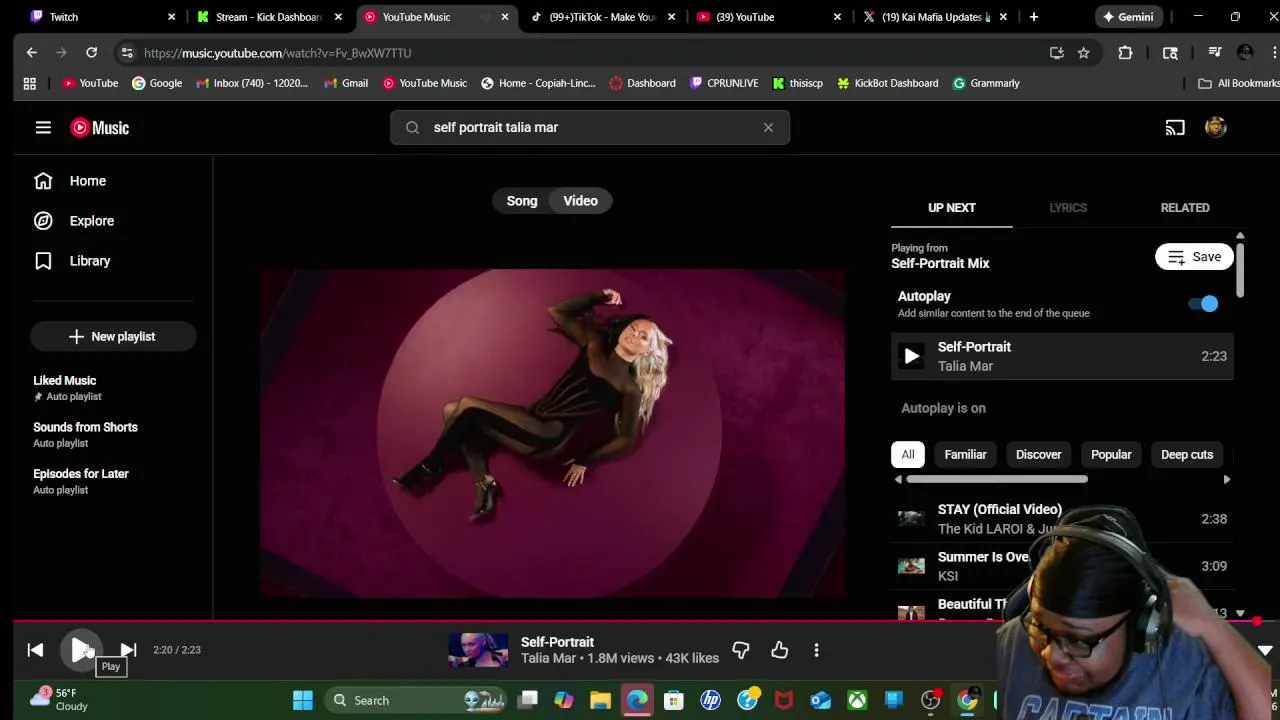Viewport: 1280px width, 720px height.
Task: Open the browser apps grid icon
Action: 29,83
